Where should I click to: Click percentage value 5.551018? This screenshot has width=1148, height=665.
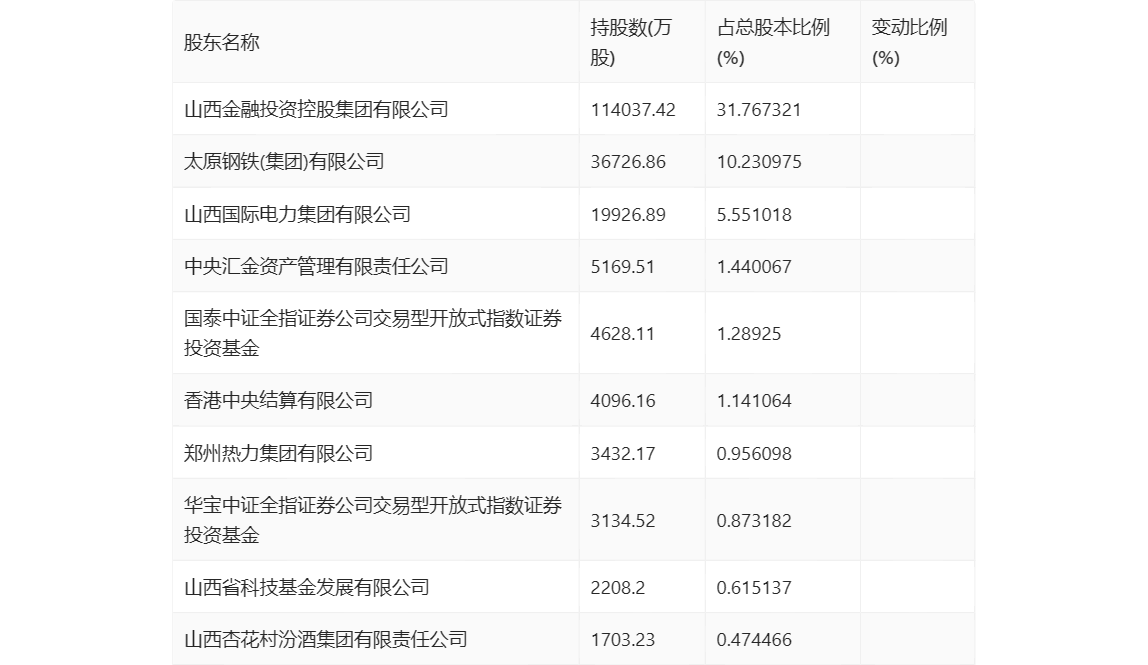754,215
